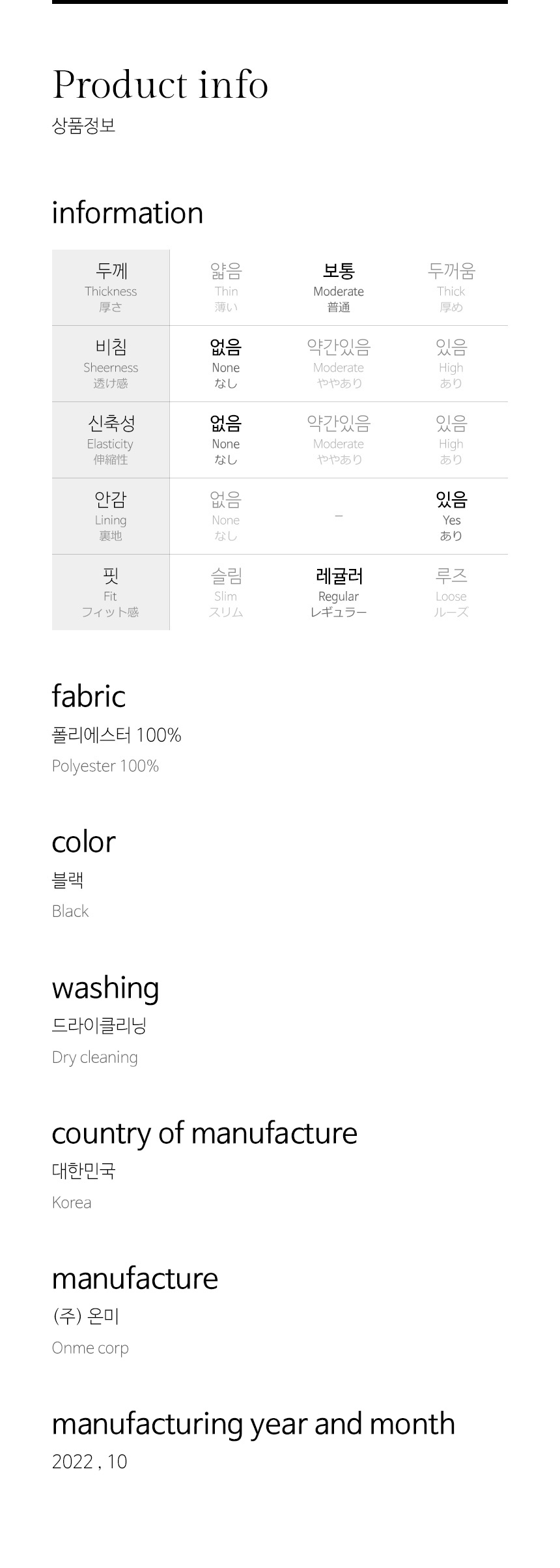Click the 2022 , 10 manufacturing date
The width and height of the screenshot is (560, 1568).
click(90, 1461)
